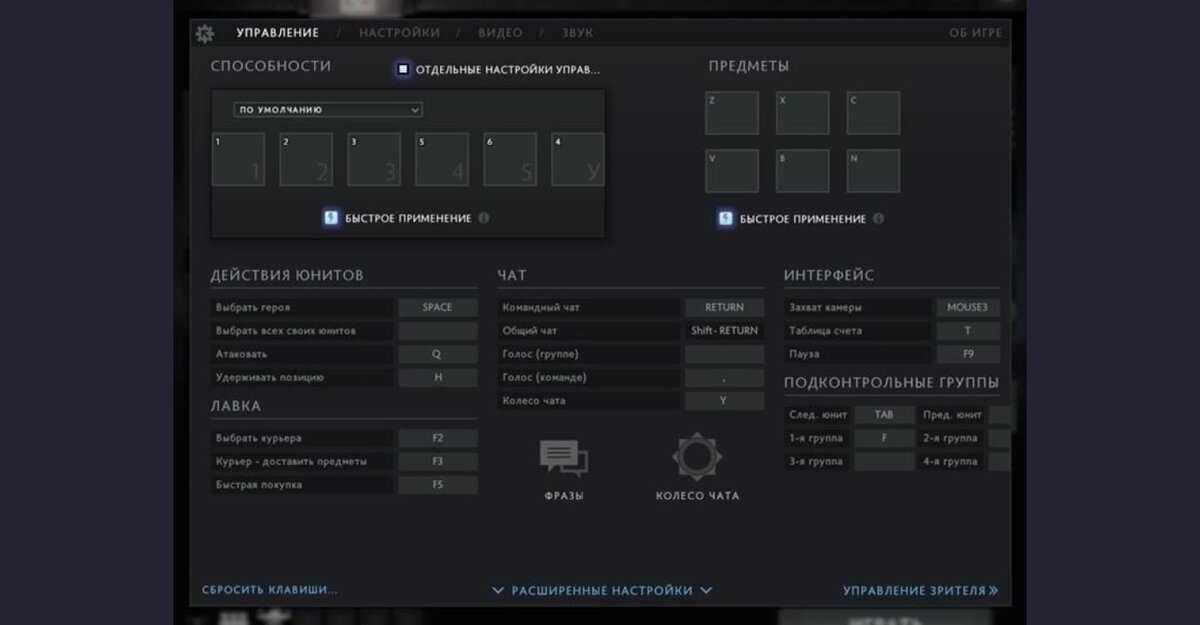Click SPACE key field for Выбрать героя
1200x625 pixels.
tap(438, 307)
